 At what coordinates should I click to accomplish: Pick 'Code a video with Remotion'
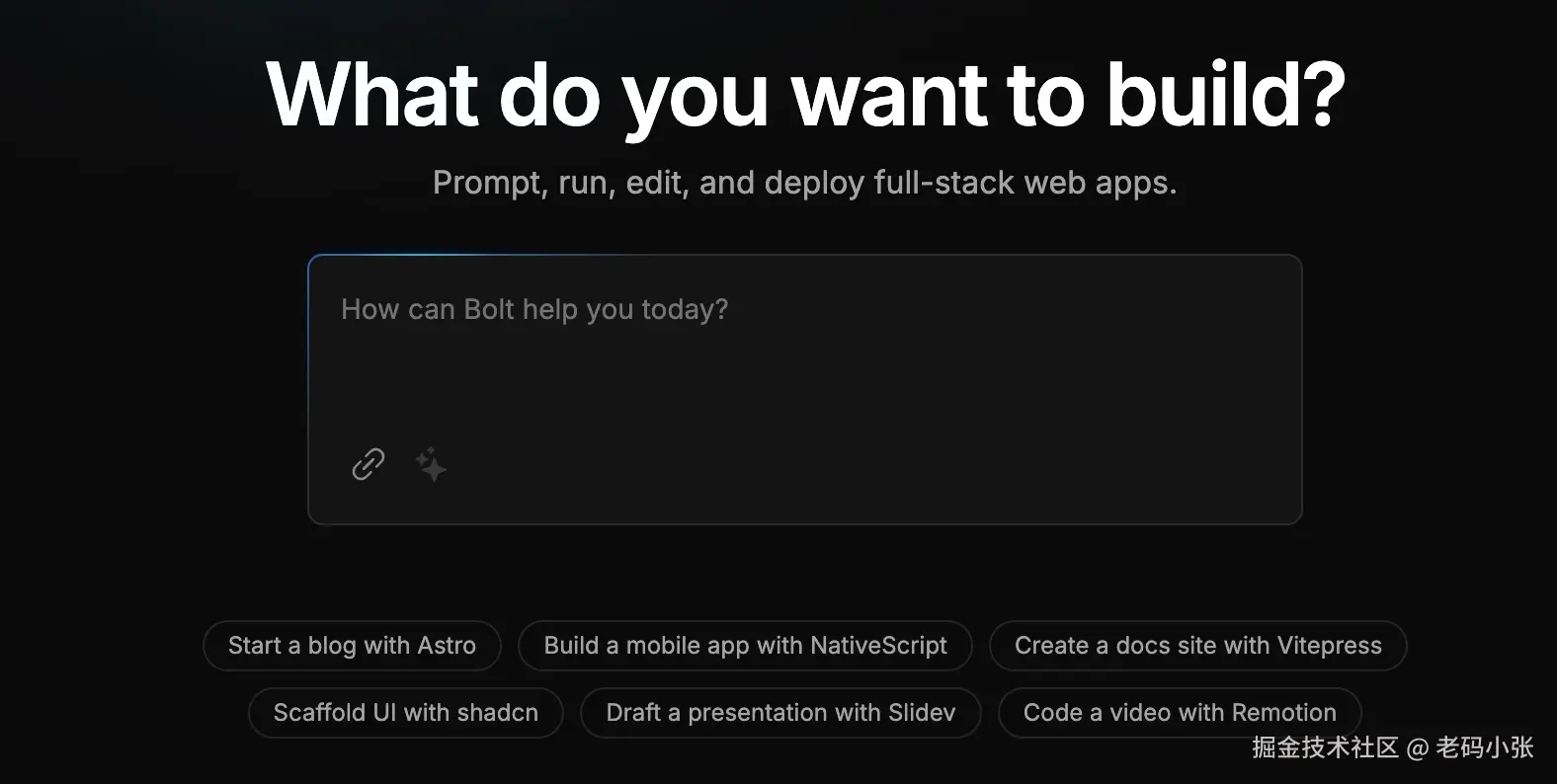pyautogui.click(x=1180, y=713)
